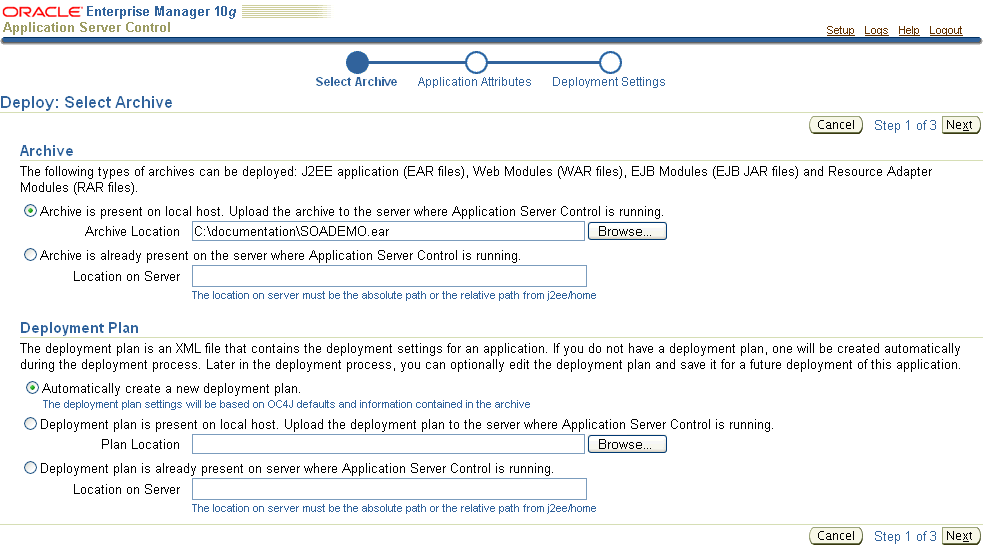Click the Plan Location text field
Viewport: 988px width, 548px height.
coord(388,444)
